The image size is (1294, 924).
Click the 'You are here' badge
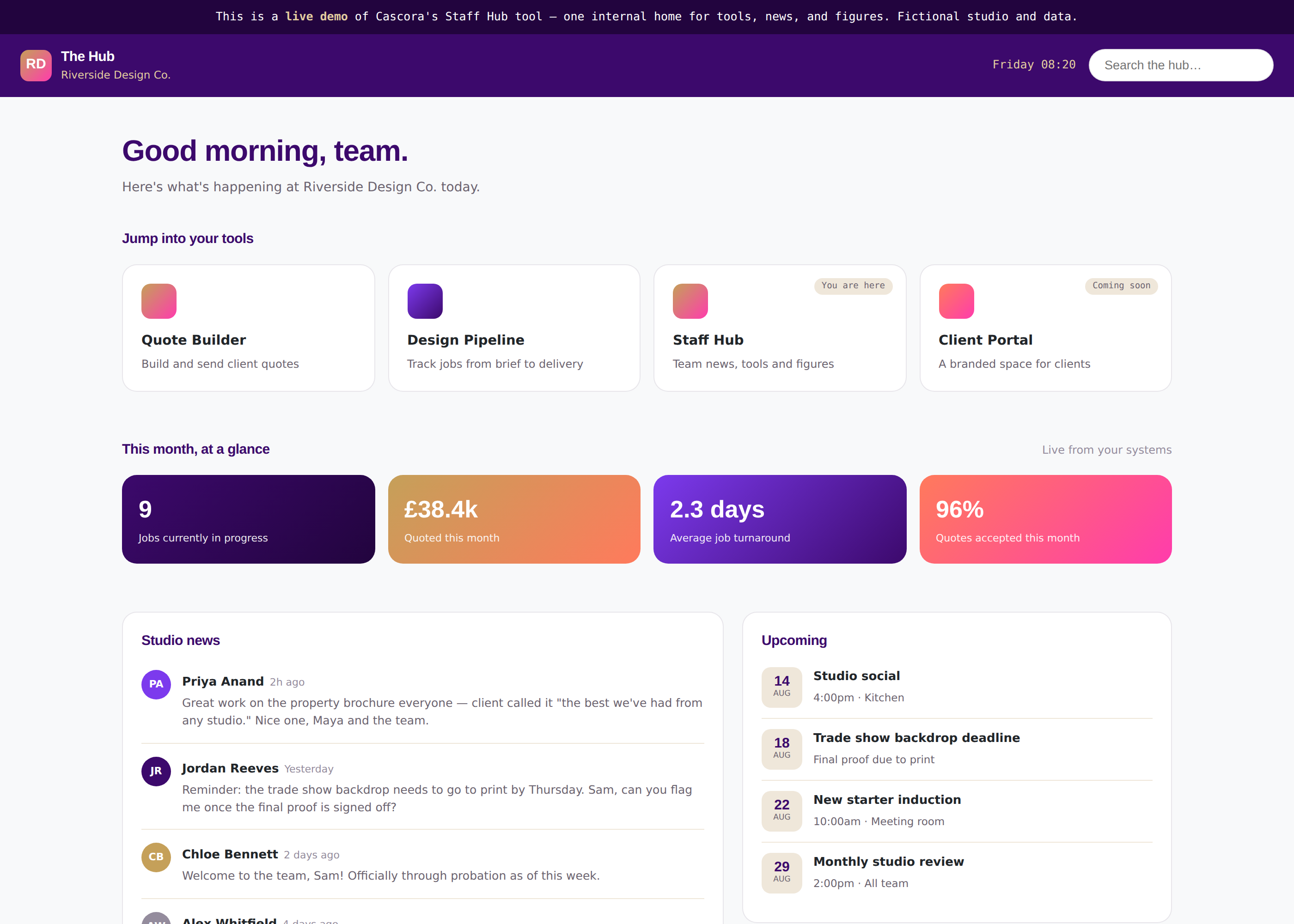[853, 286]
